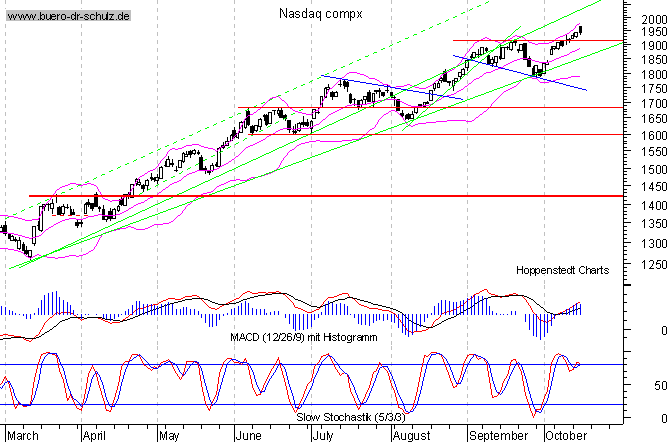Click the Nasdaq compx chart title

click(320, 14)
